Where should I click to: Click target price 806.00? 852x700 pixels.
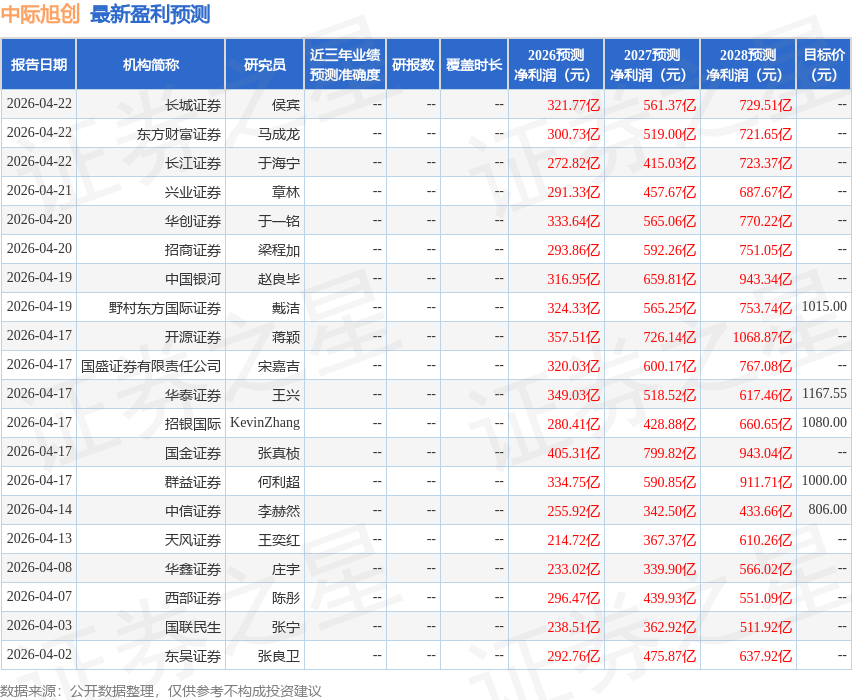828,509
